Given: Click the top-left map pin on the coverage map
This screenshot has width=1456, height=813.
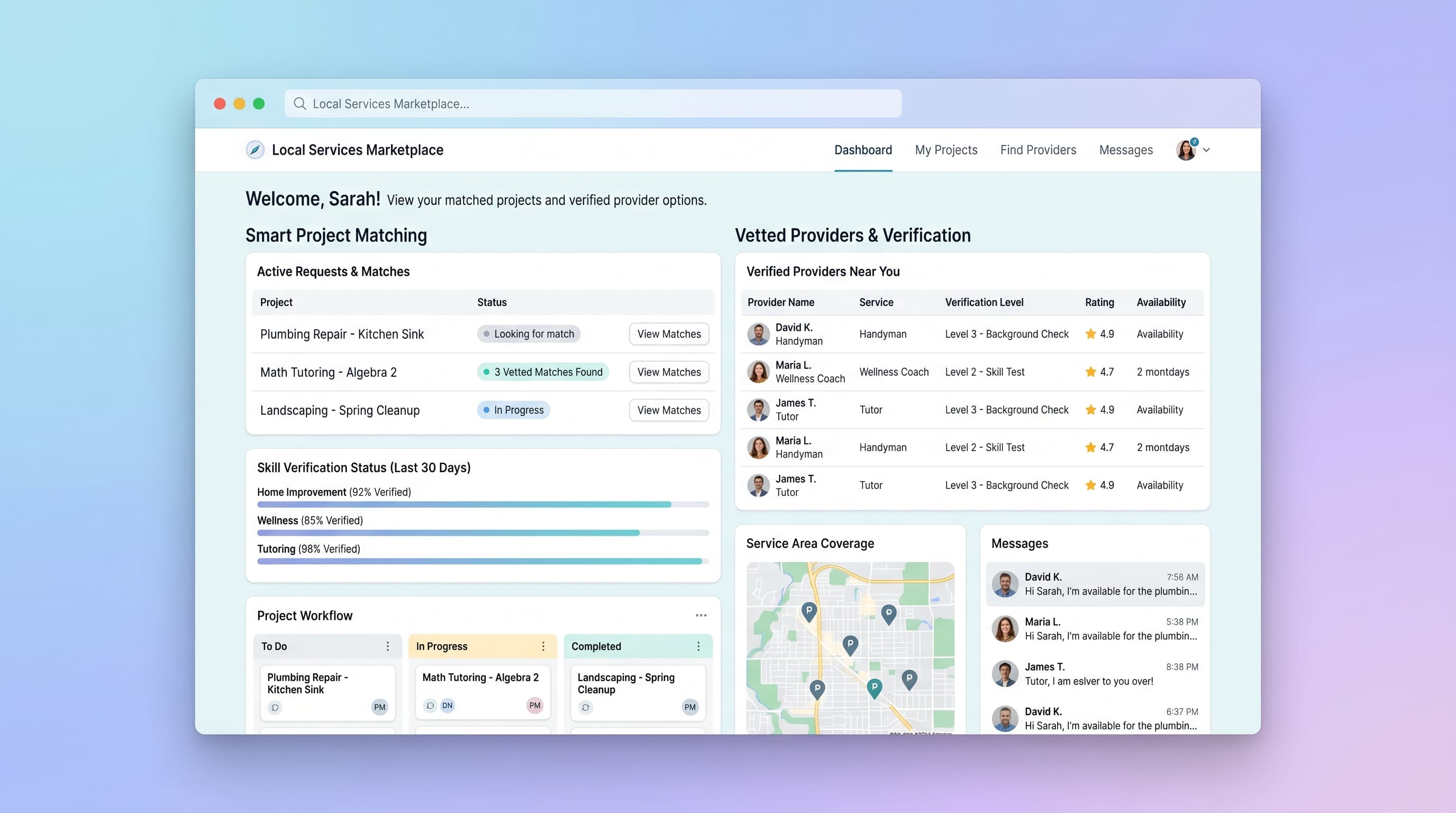Looking at the screenshot, I should [x=809, y=612].
